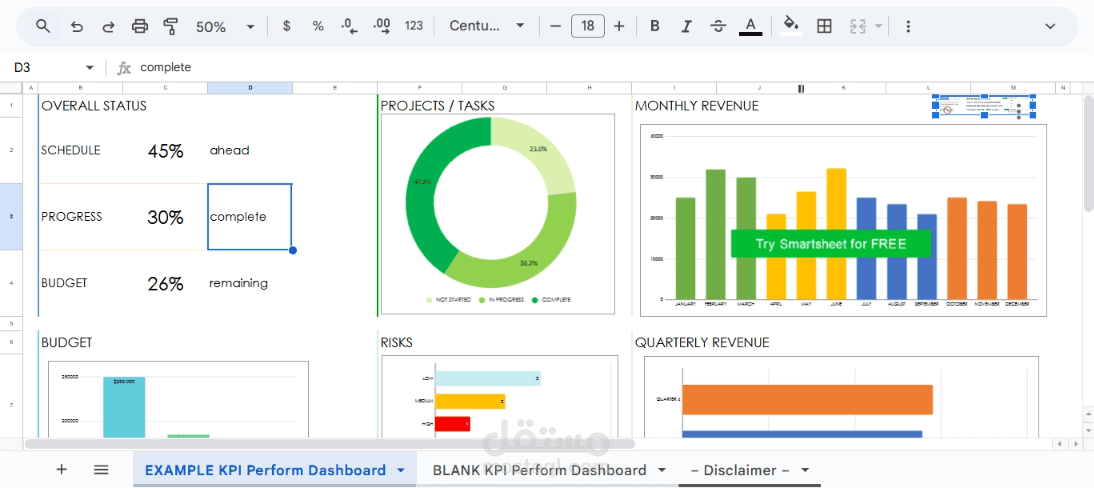The width and height of the screenshot is (1094, 488).
Task: Switch to BLANK KPI Perform Dashboard tab
Action: pyautogui.click(x=539, y=470)
